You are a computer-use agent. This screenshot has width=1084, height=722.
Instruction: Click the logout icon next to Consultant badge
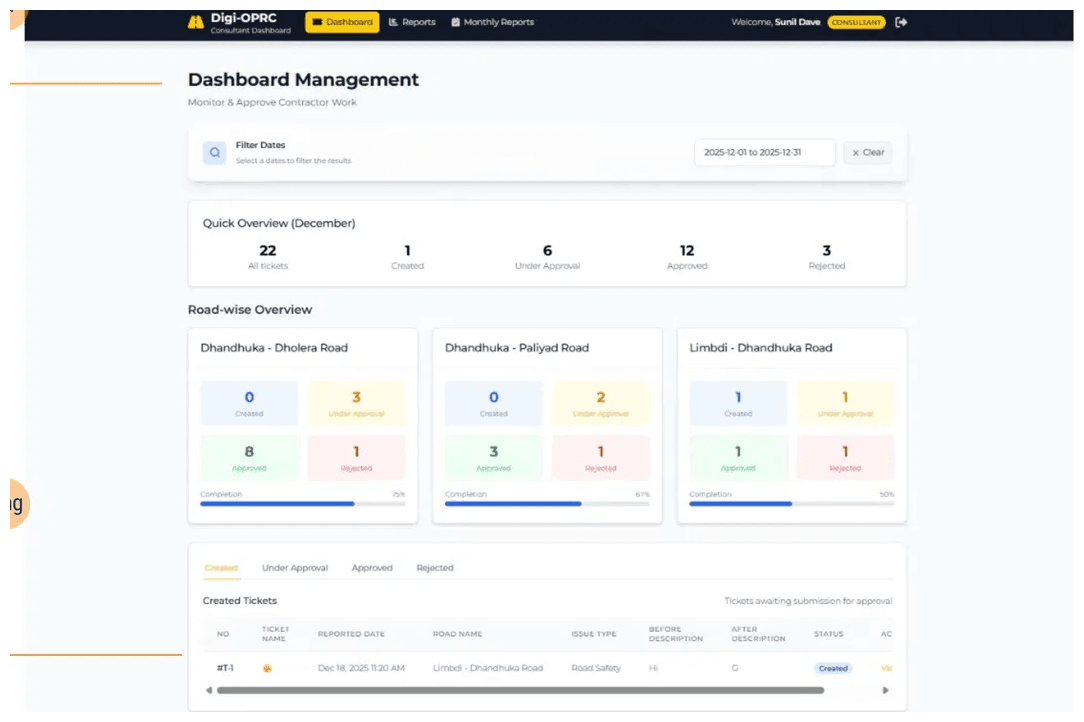pyautogui.click(x=901, y=22)
